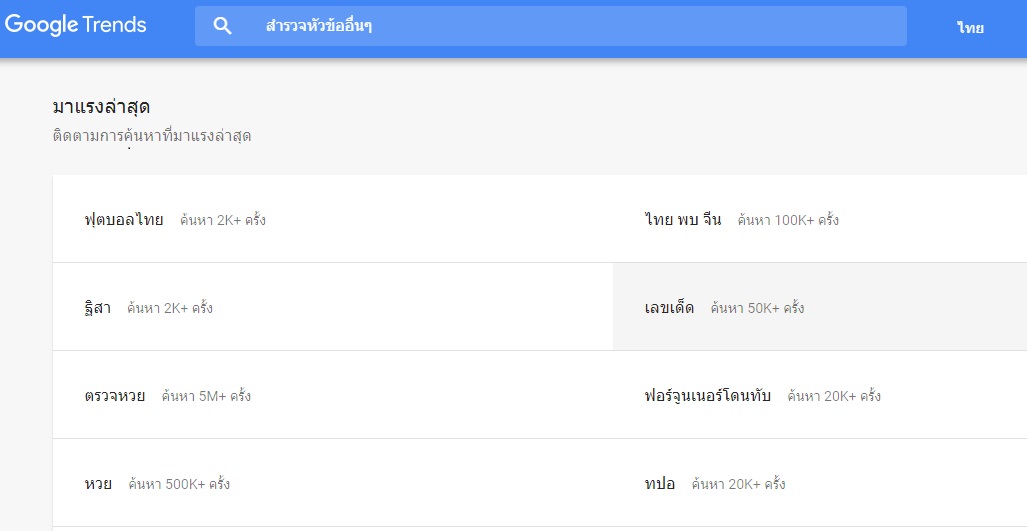The height and width of the screenshot is (531, 1027).
Task: Open the ไทย พบ จีน trending search
Action: point(682,219)
